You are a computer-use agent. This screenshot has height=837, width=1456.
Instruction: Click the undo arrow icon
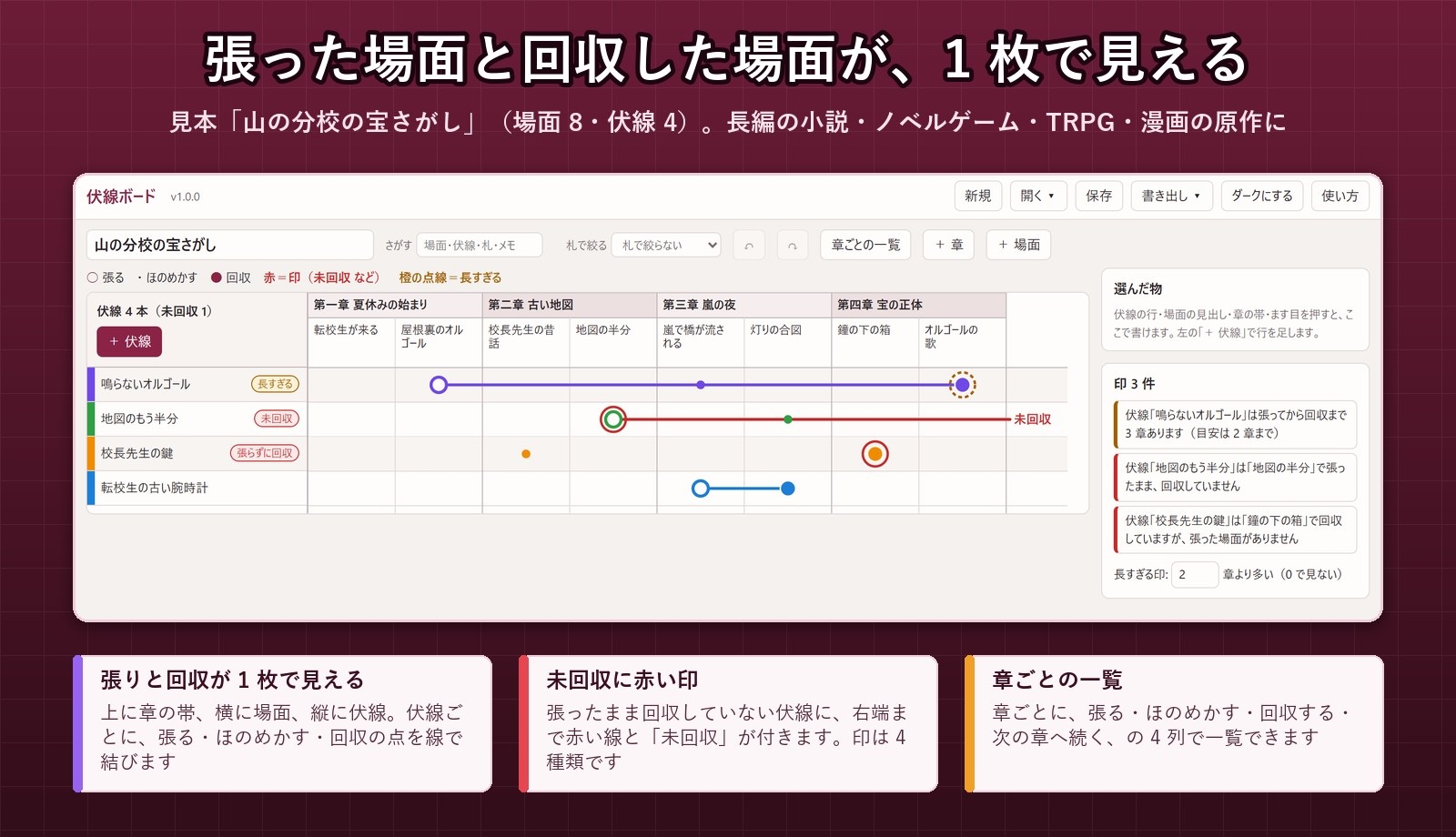[x=749, y=245]
